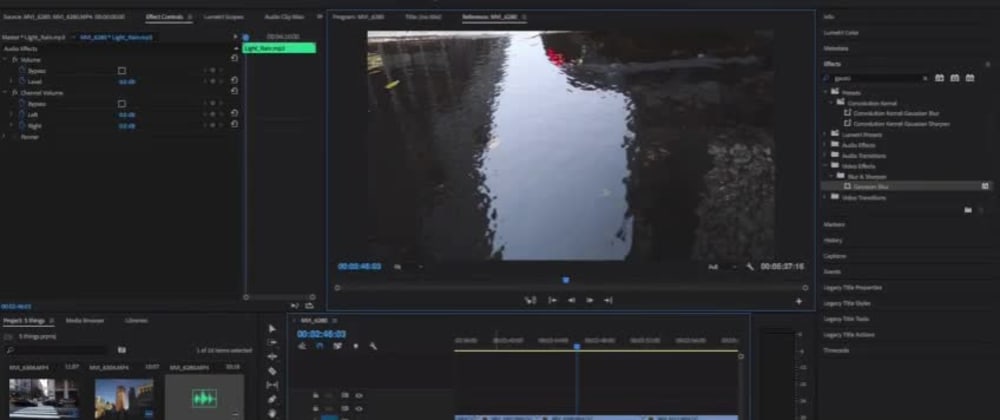Viewport: 1000px width, 420px height.
Task: Click the new bin icon in Project panel
Action: [x=122, y=350]
